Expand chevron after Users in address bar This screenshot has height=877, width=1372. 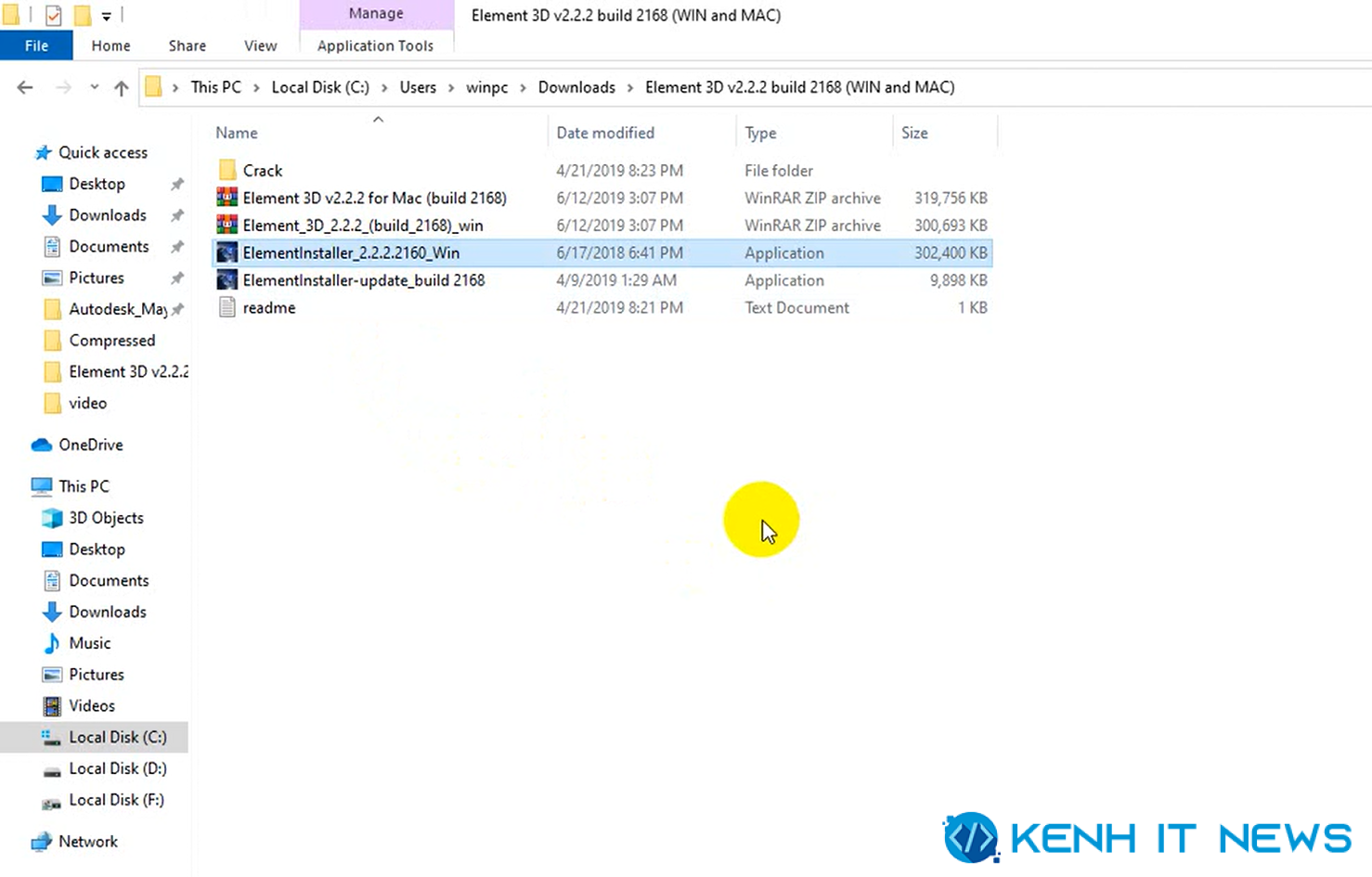[451, 87]
